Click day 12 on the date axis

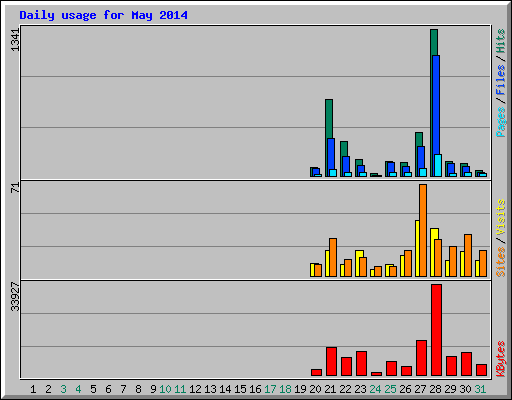pos(195,389)
